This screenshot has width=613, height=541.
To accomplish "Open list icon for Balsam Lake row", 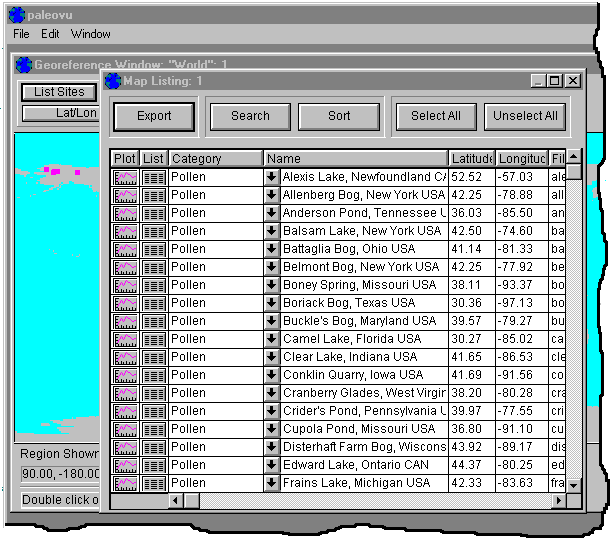I will 154,231.
